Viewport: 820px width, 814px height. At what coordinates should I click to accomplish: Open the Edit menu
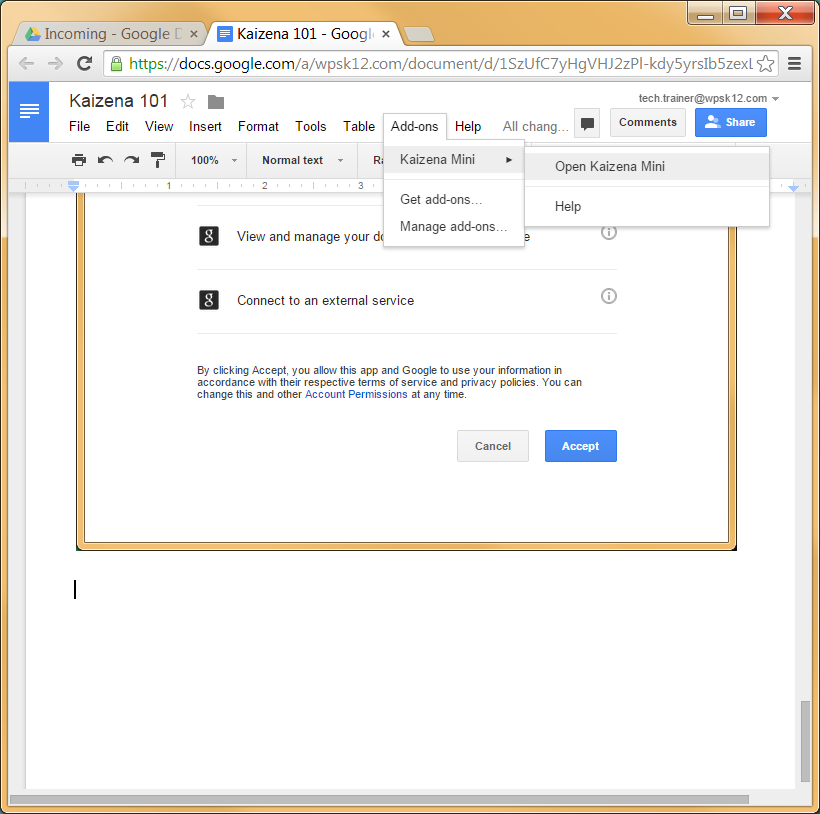[x=117, y=127]
